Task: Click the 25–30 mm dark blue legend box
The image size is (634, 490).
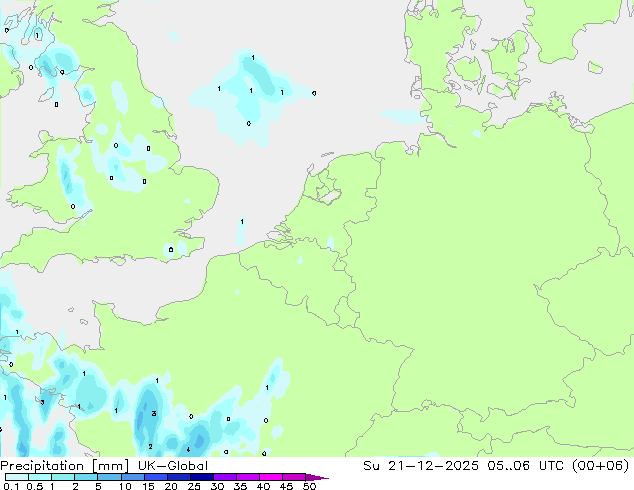Action: 201,477
